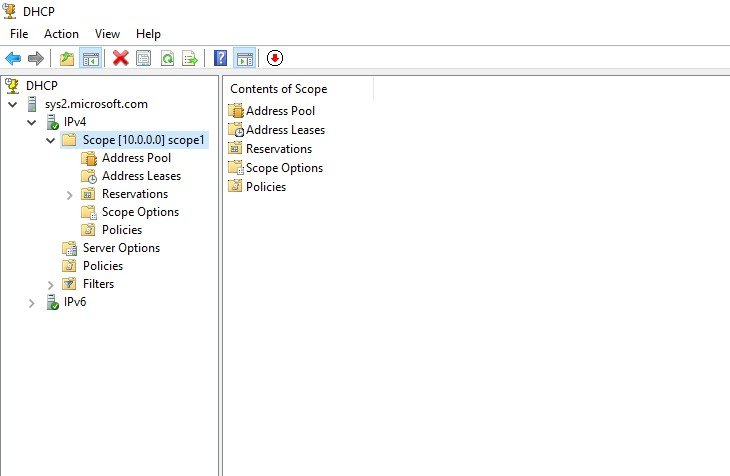Viewport: 730px width, 476px height.
Task: Toggle the Action pane toolbar button
Action: (244, 58)
